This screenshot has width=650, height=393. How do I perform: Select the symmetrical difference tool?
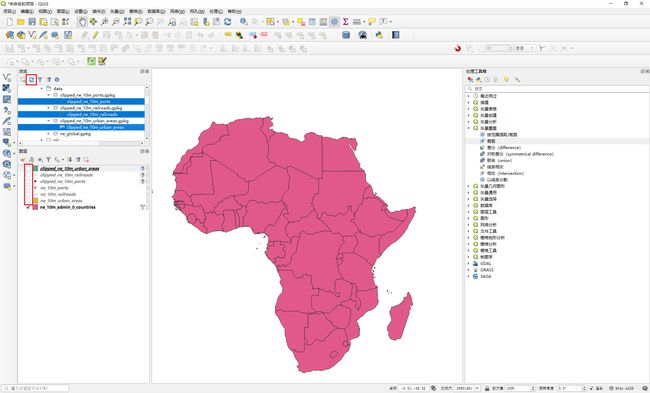(x=517, y=154)
